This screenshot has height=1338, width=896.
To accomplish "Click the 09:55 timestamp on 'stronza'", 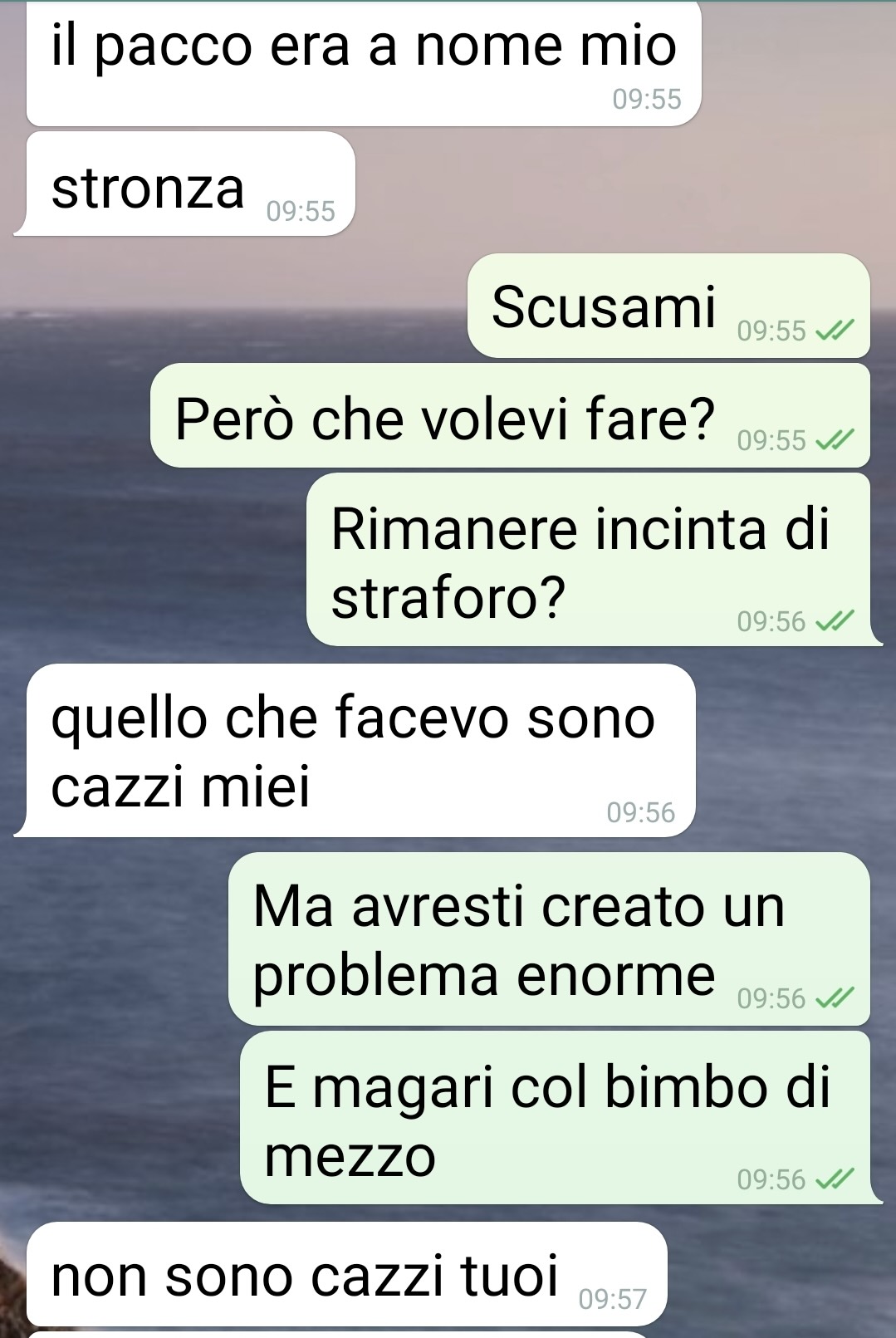I will pos(301,212).
